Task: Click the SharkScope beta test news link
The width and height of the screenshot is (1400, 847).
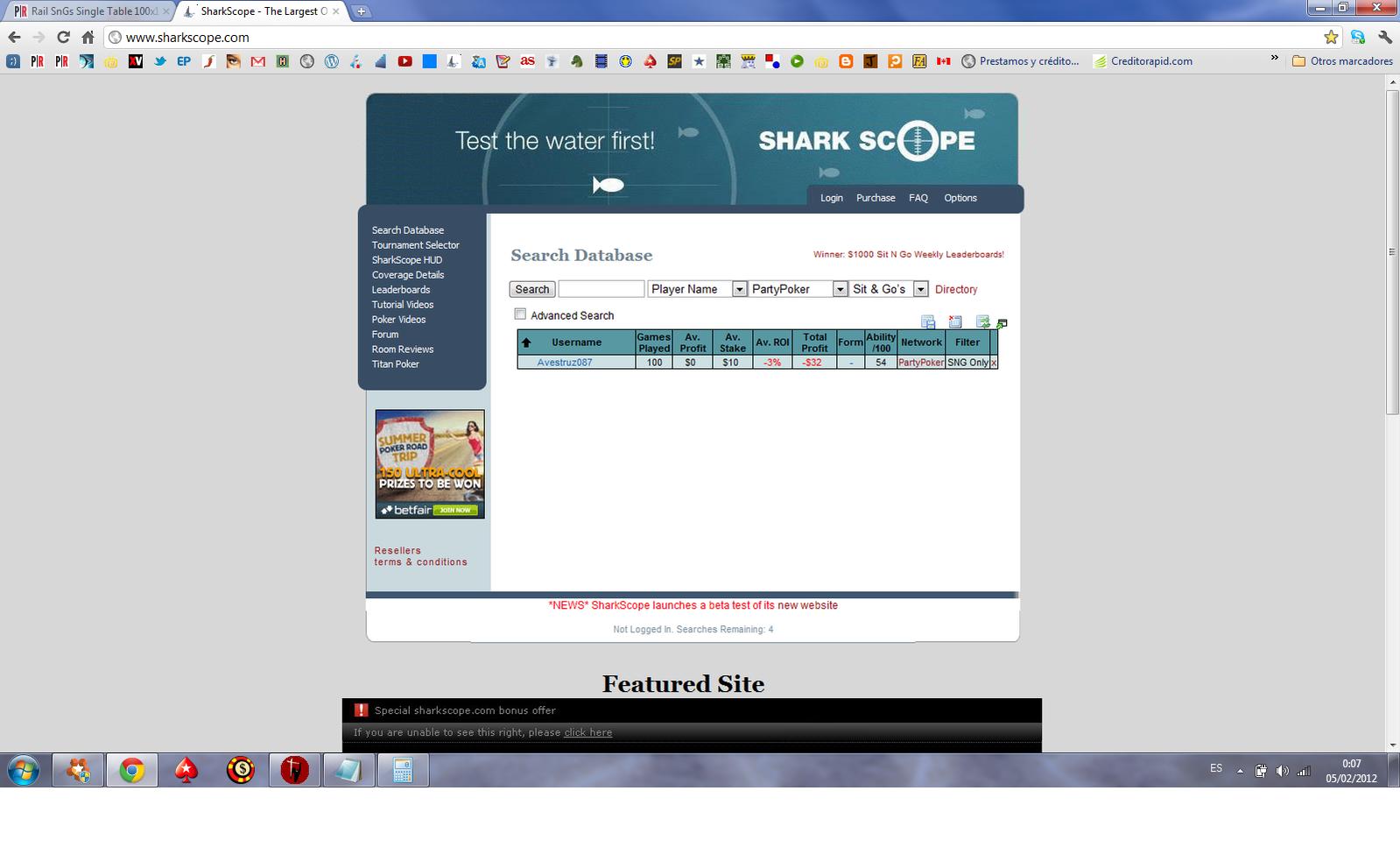Action: 693,605
